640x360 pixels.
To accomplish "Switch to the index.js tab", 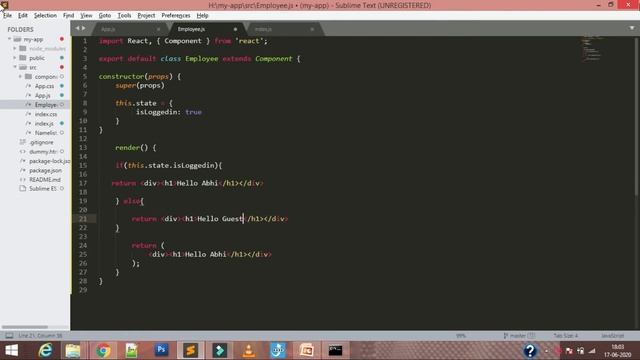I will pos(284,29).
